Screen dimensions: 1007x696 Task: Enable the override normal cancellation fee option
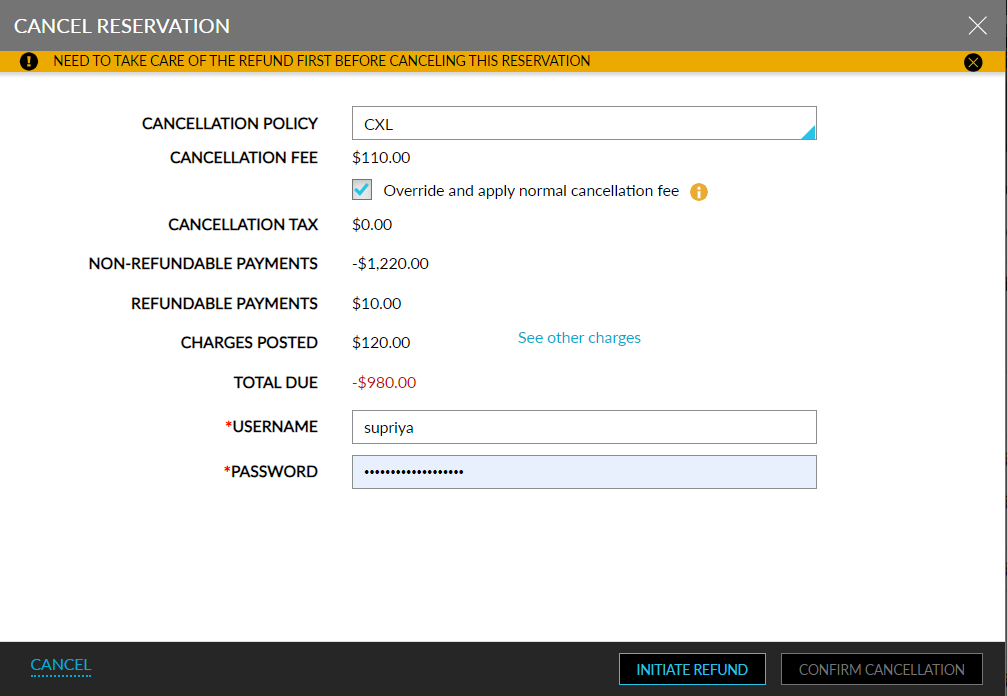[361, 189]
